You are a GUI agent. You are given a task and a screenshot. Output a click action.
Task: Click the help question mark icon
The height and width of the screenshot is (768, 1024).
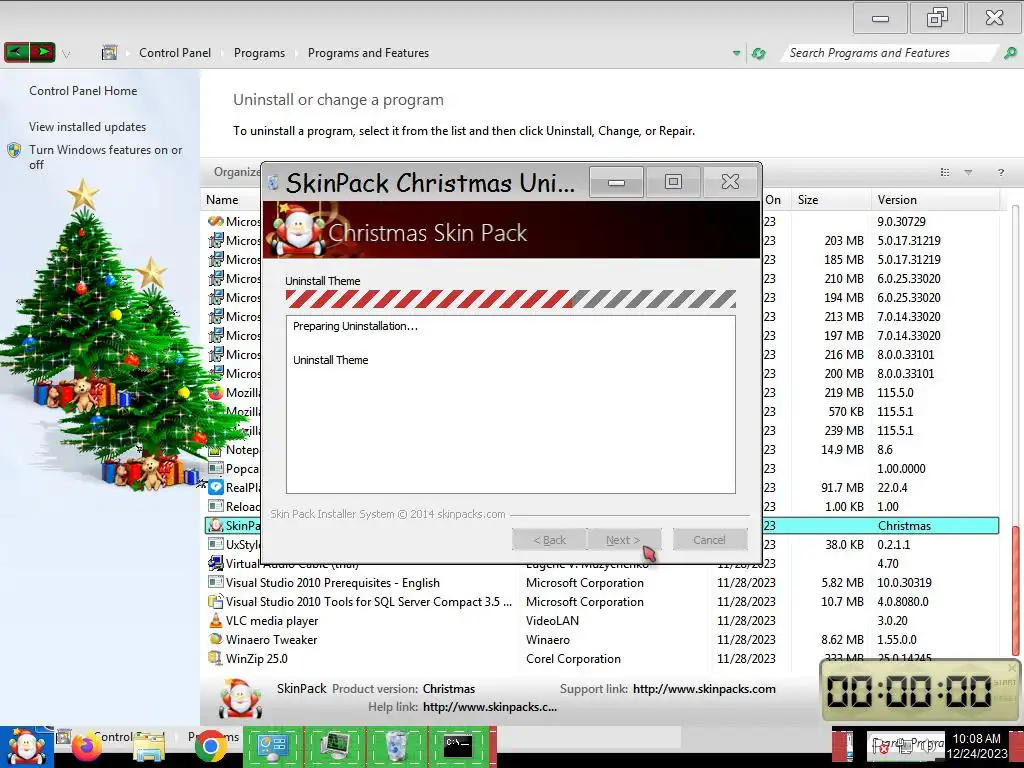click(x=1000, y=172)
